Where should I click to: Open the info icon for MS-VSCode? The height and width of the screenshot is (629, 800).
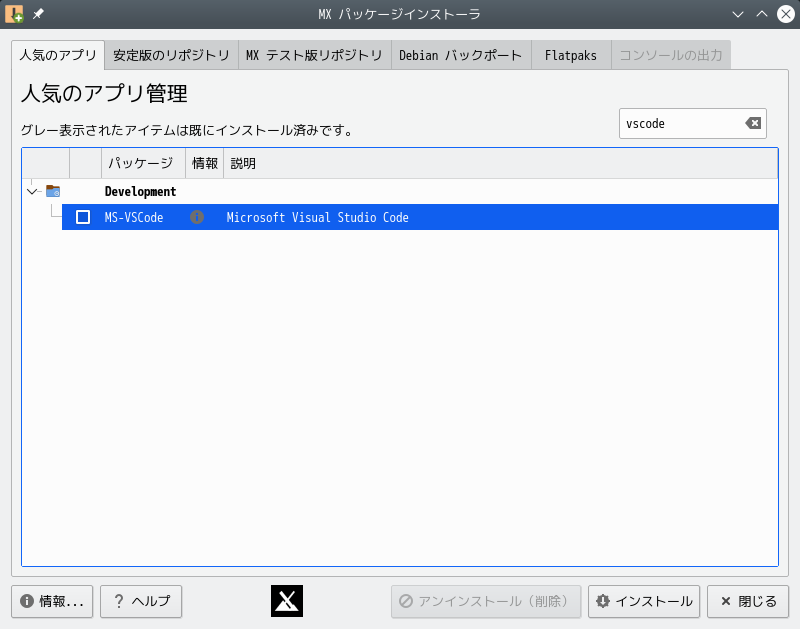pos(197,217)
